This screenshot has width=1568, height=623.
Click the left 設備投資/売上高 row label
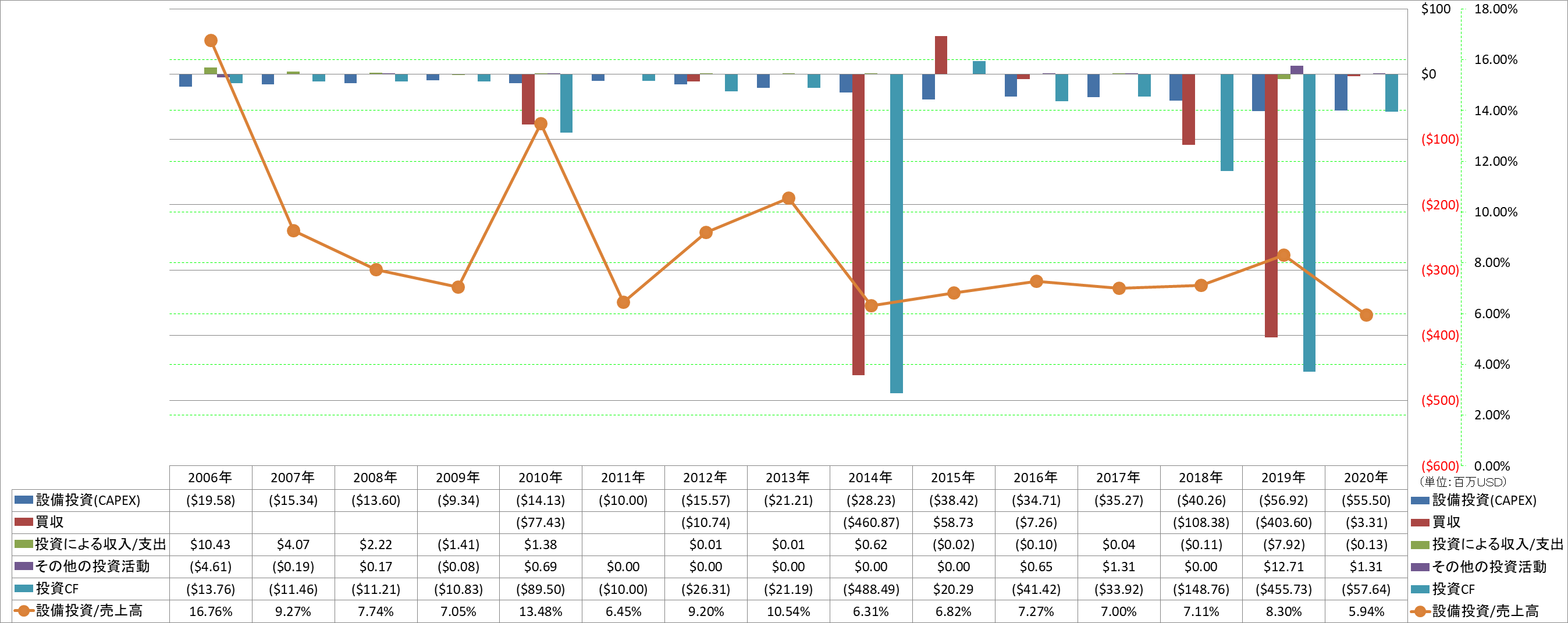click(x=89, y=611)
